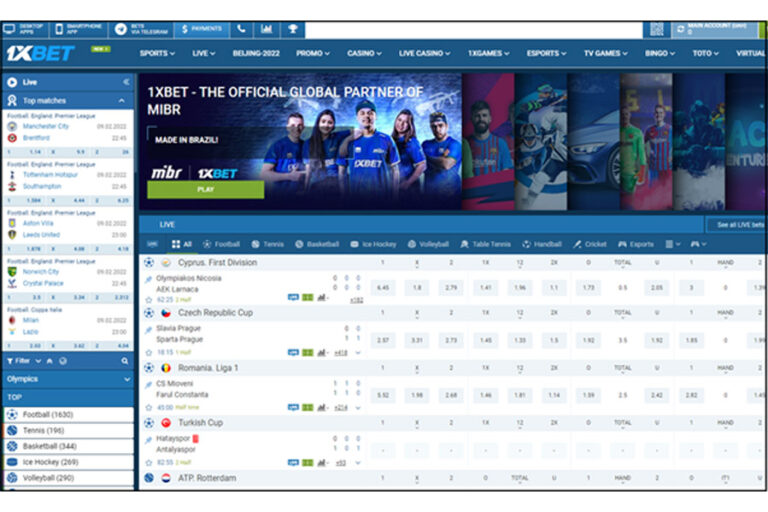Open Turkish Cup league

pos(200,423)
